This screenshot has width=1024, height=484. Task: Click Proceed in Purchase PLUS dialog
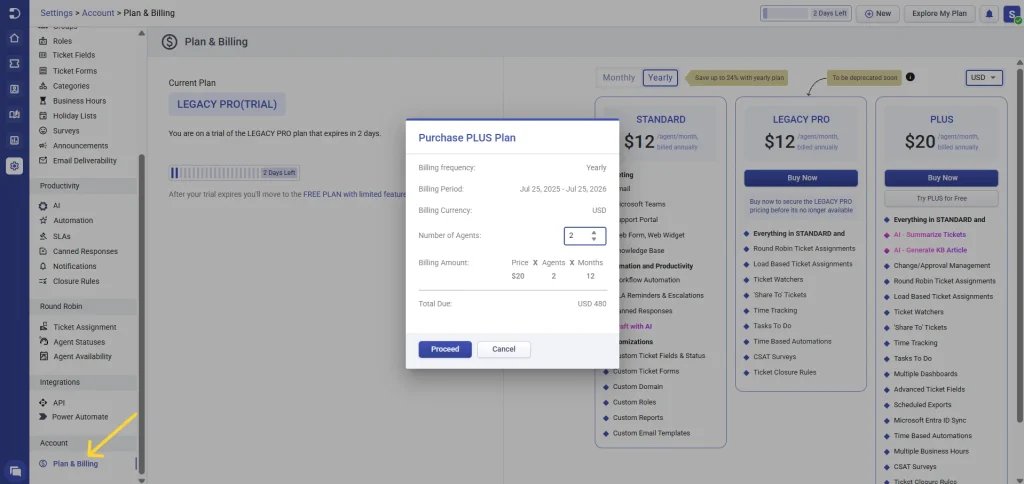(445, 349)
